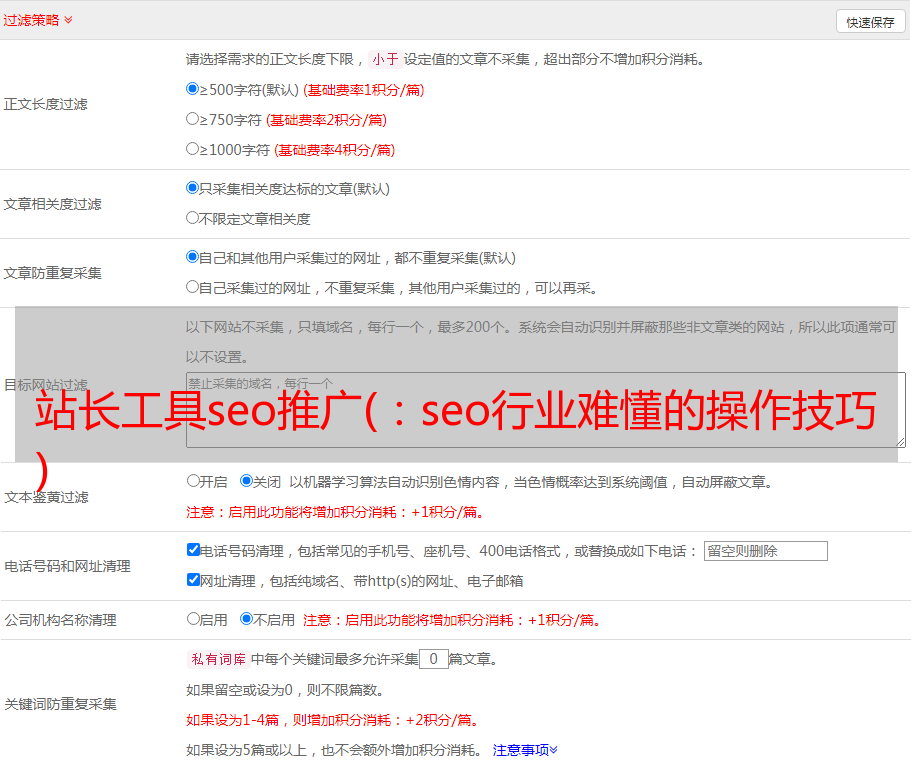Select 自己采集过的网址 only no-repeat option
This screenshot has height=768, width=912.
[193, 287]
